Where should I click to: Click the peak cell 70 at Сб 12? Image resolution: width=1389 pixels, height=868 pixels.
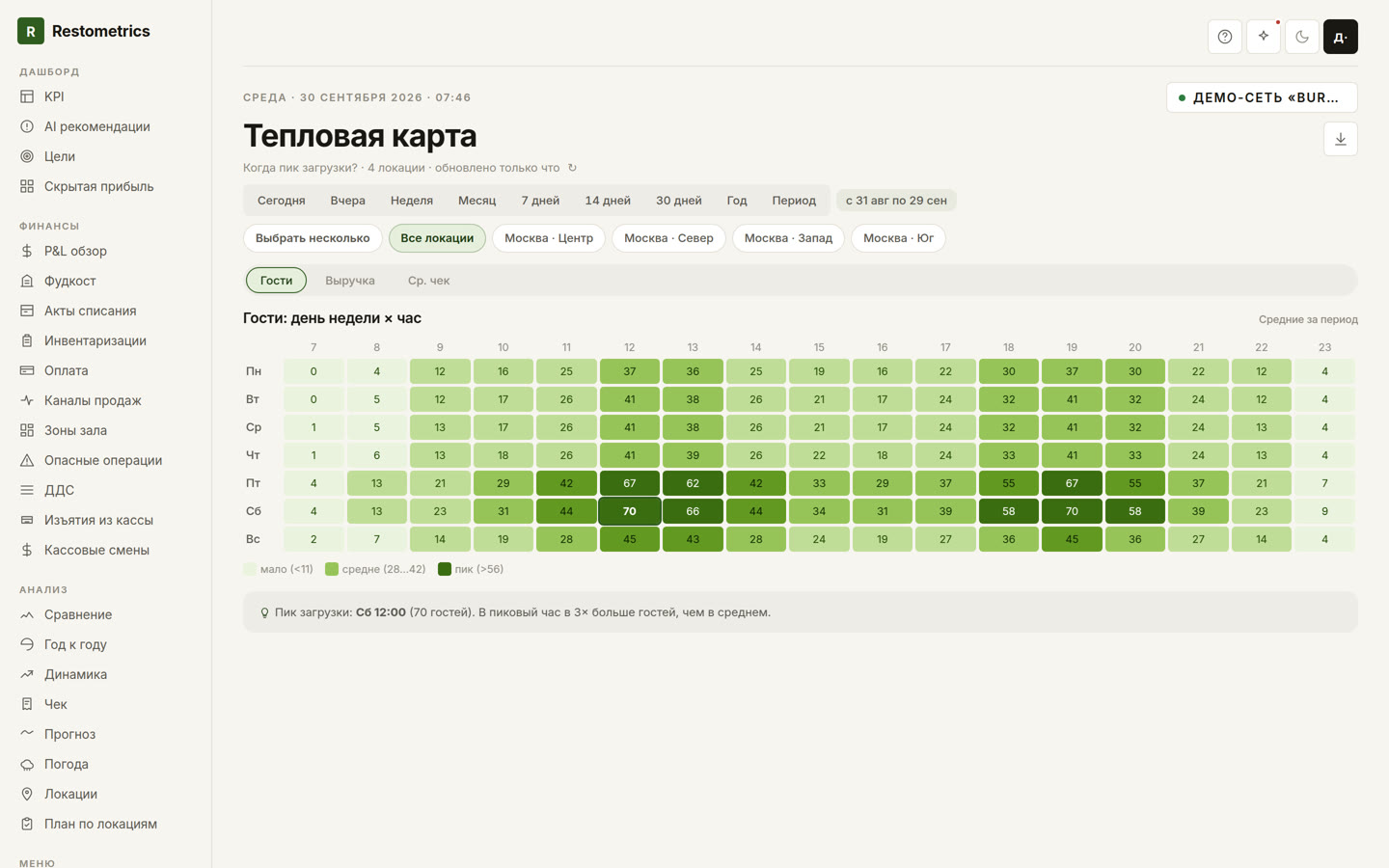pos(630,511)
